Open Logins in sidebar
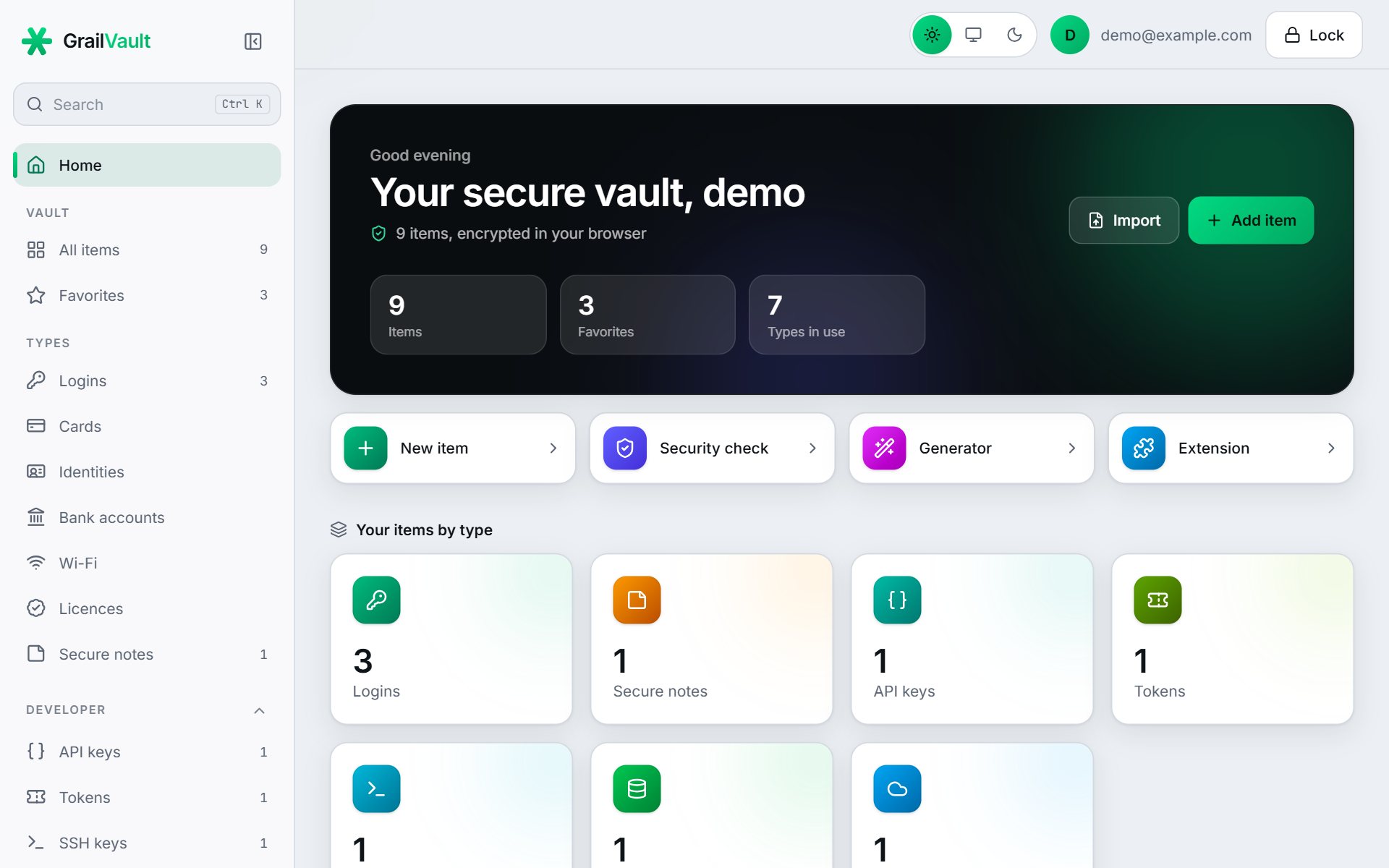This screenshot has height=868, width=1389. (x=147, y=380)
